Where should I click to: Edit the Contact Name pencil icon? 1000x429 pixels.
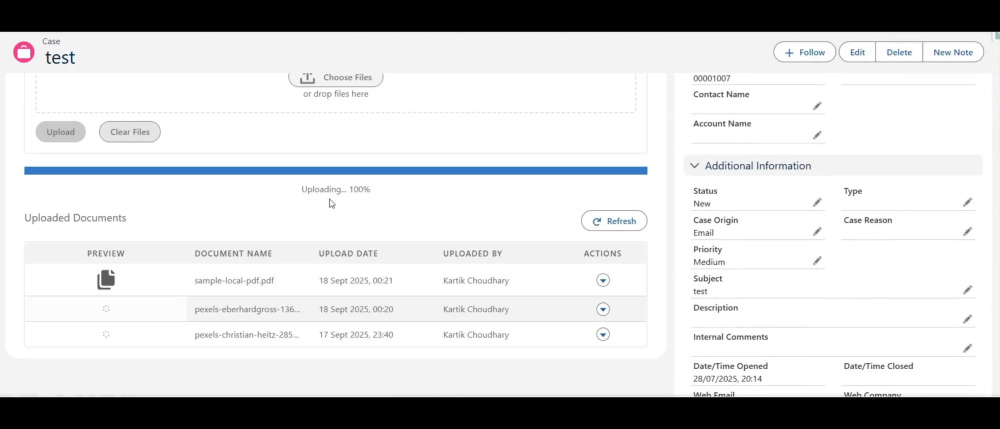pos(817,106)
